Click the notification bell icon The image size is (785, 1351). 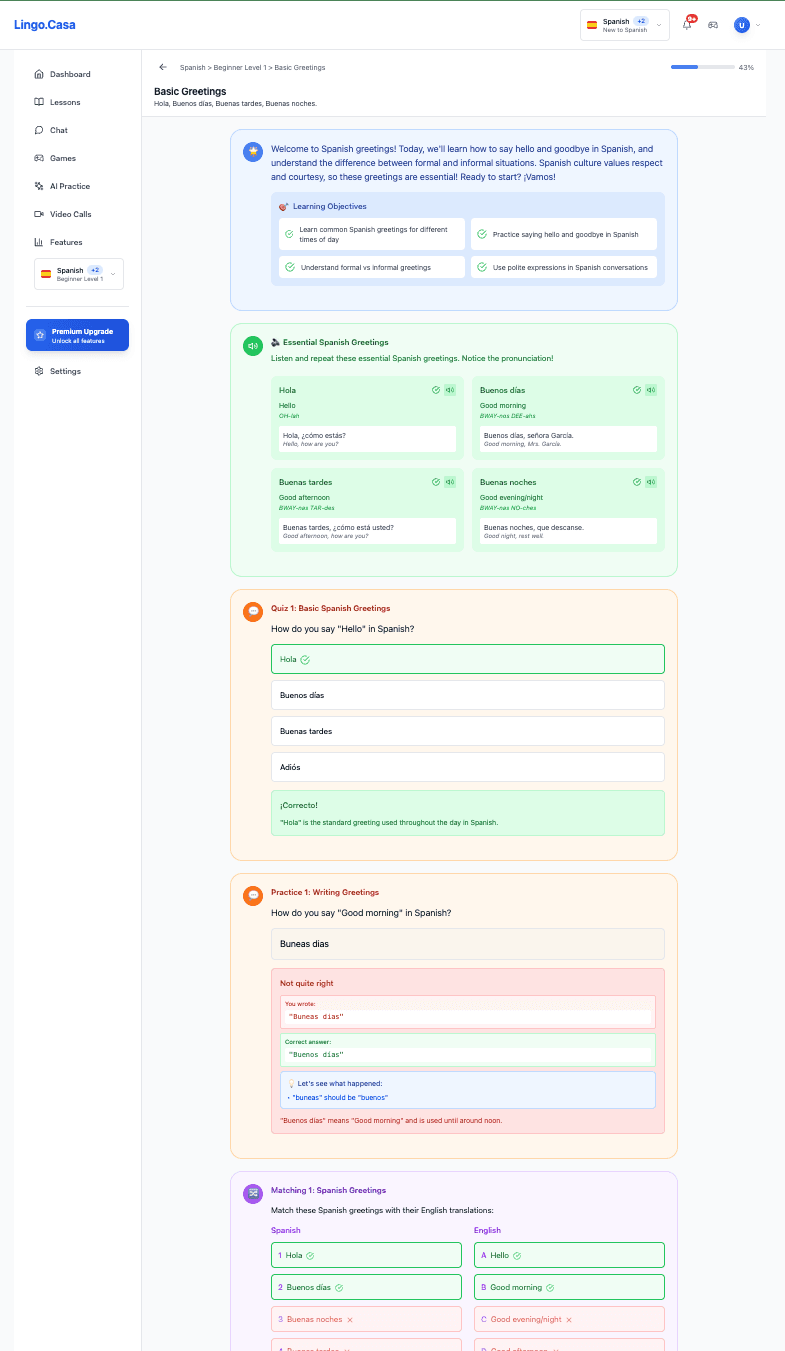click(687, 25)
